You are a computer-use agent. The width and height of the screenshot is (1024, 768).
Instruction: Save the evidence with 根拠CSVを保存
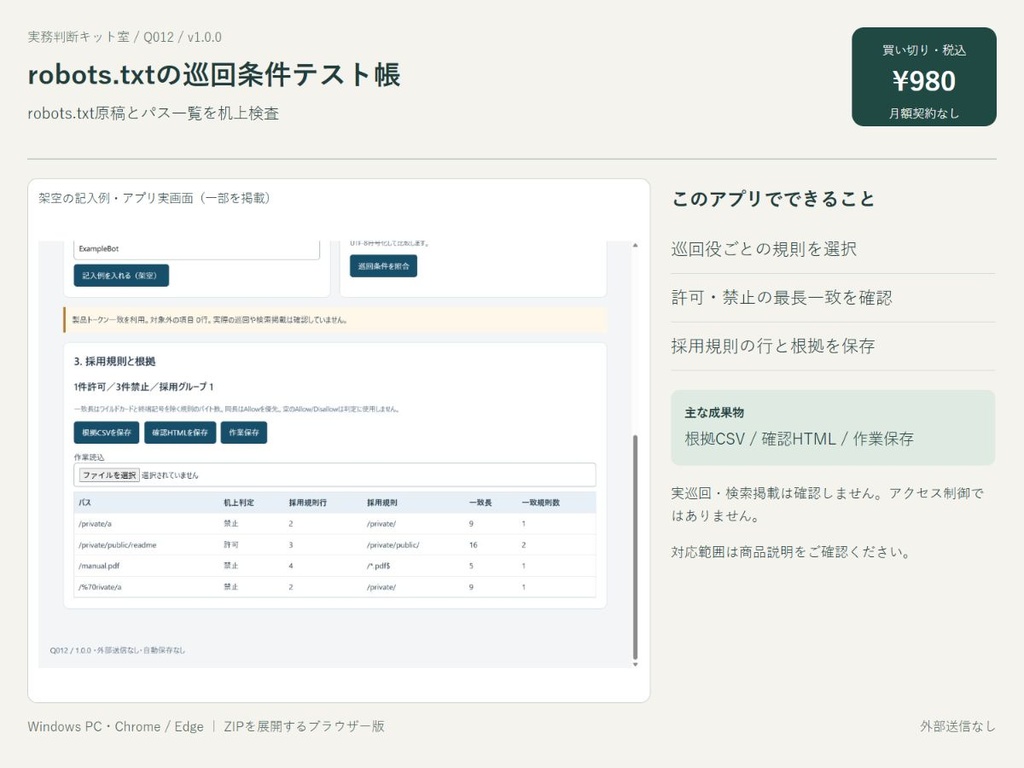106,432
